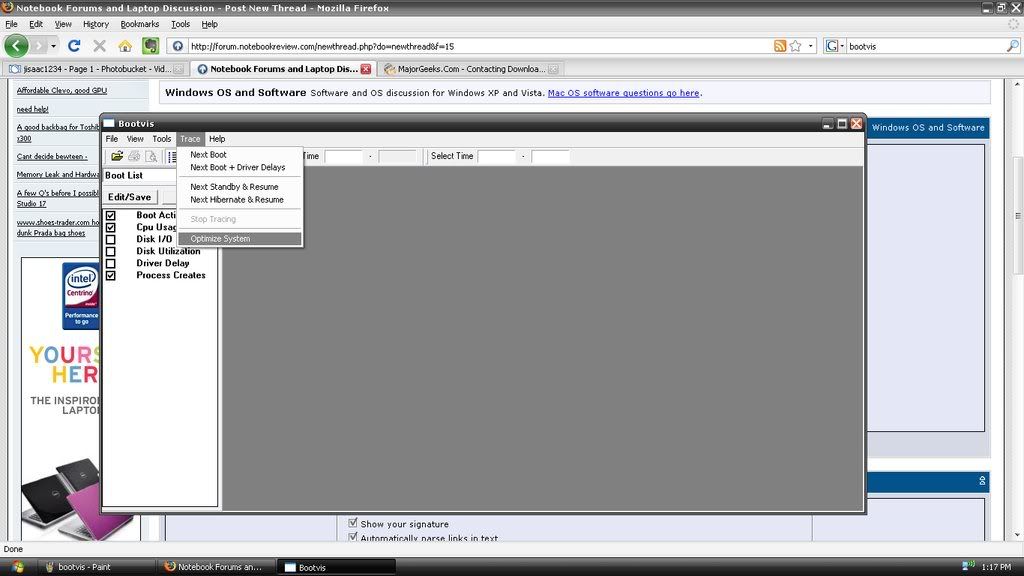Toggle the Cpu Usage checkbox

[110, 227]
